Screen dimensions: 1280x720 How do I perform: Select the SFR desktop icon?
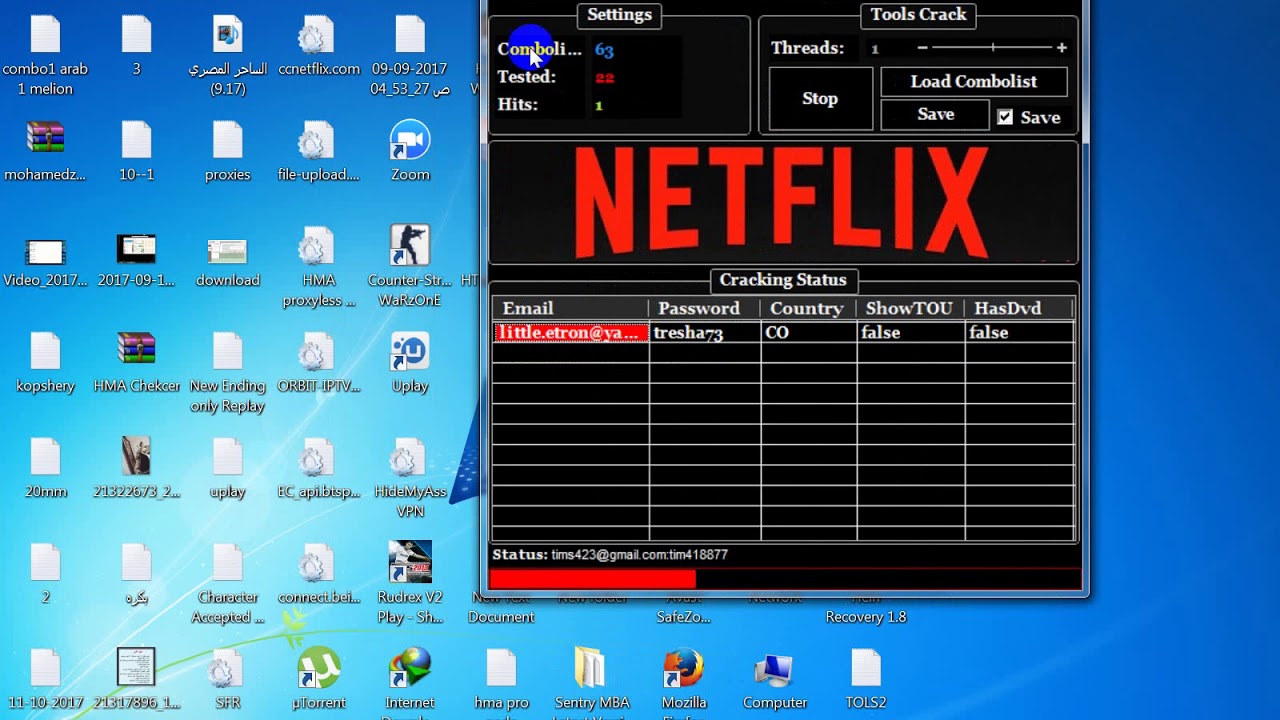point(228,679)
